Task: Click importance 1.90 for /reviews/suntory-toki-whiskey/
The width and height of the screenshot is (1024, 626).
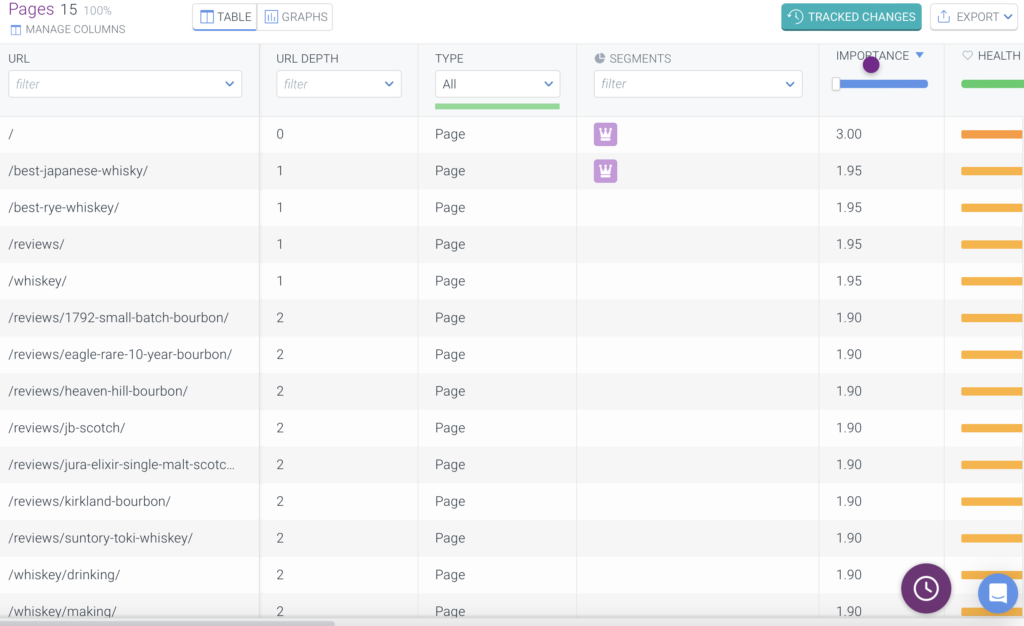Action: [x=849, y=538]
